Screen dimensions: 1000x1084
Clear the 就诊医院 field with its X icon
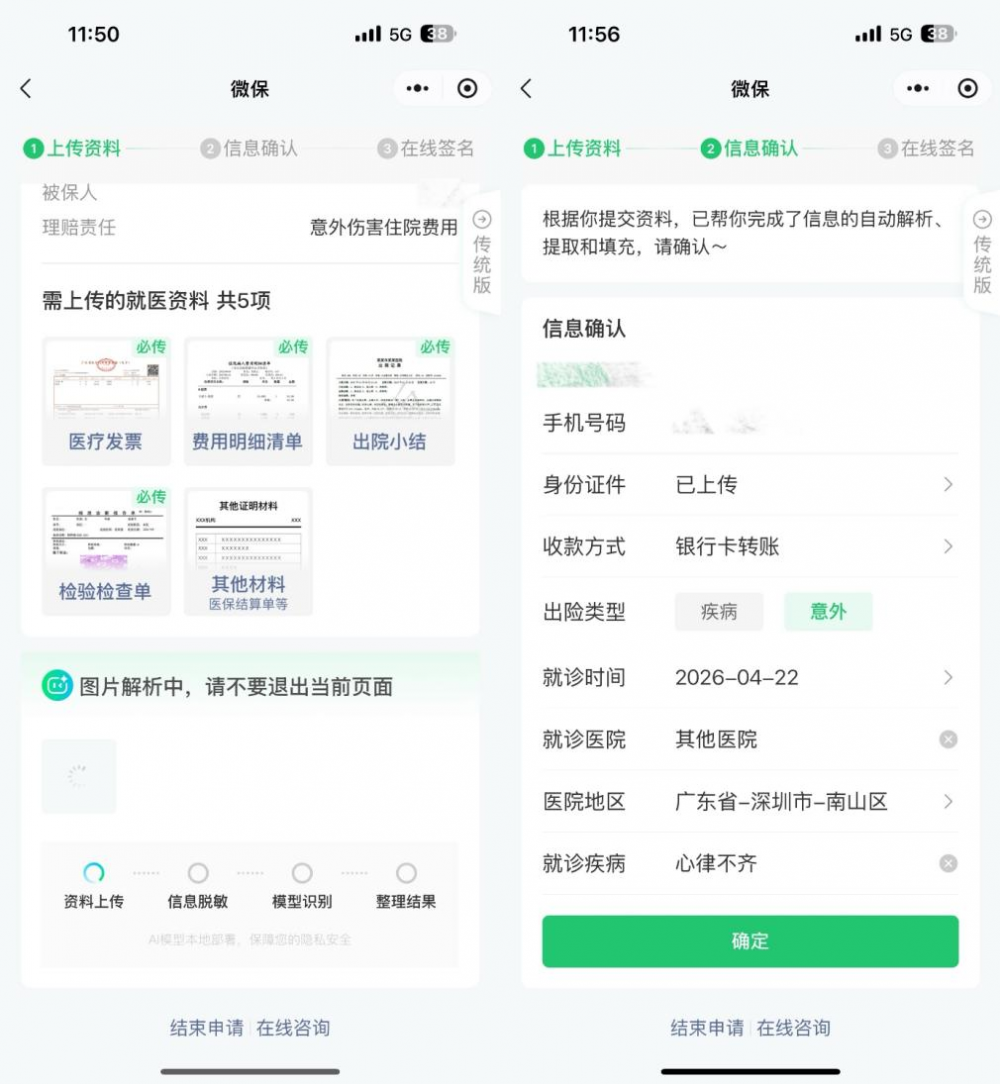[x=948, y=740]
